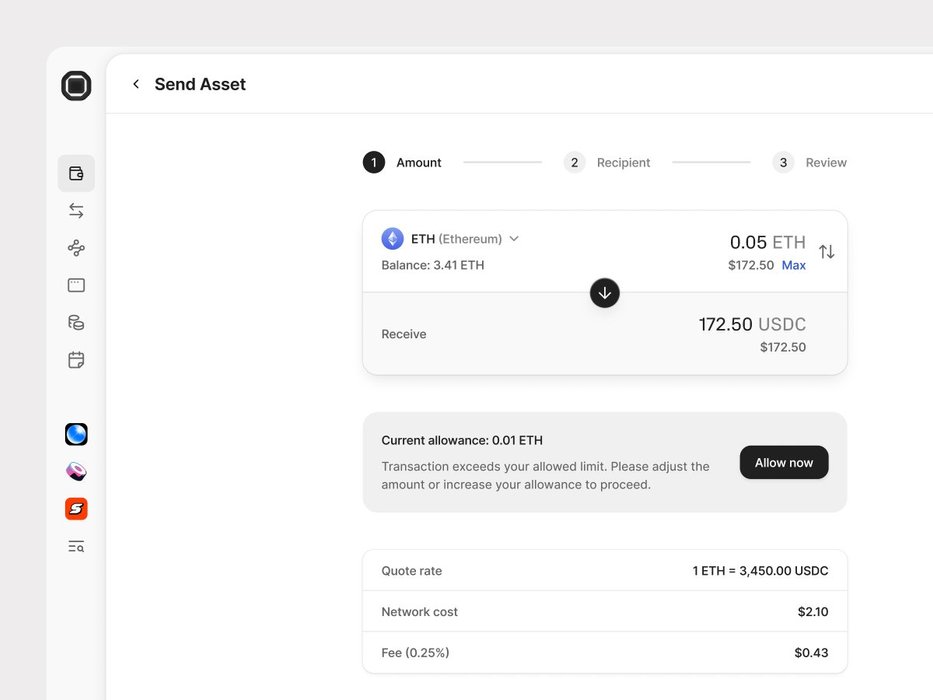Edit the 0.05 ETH amount field
This screenshot has width=933, height=700.
(768, 242)
